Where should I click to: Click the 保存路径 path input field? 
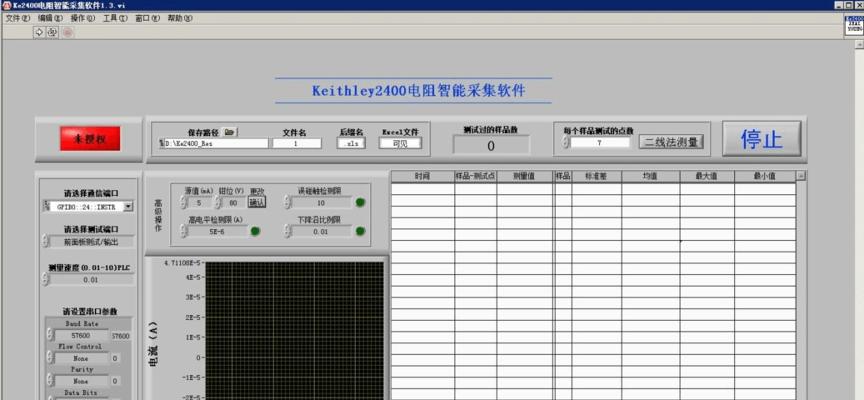[x=216, y=143]
